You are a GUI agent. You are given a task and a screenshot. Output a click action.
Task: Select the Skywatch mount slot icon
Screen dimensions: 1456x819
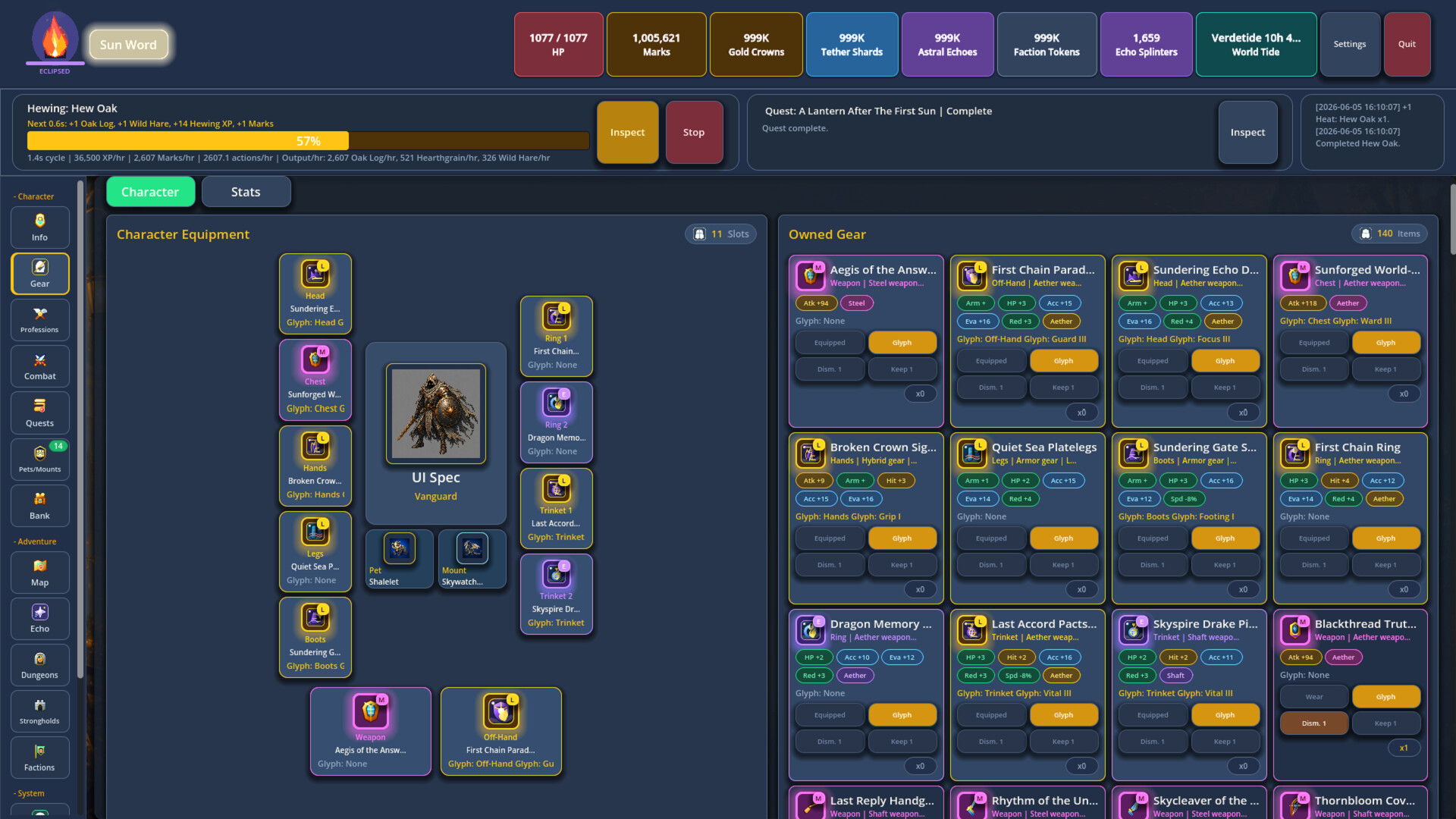coord(472,548)
